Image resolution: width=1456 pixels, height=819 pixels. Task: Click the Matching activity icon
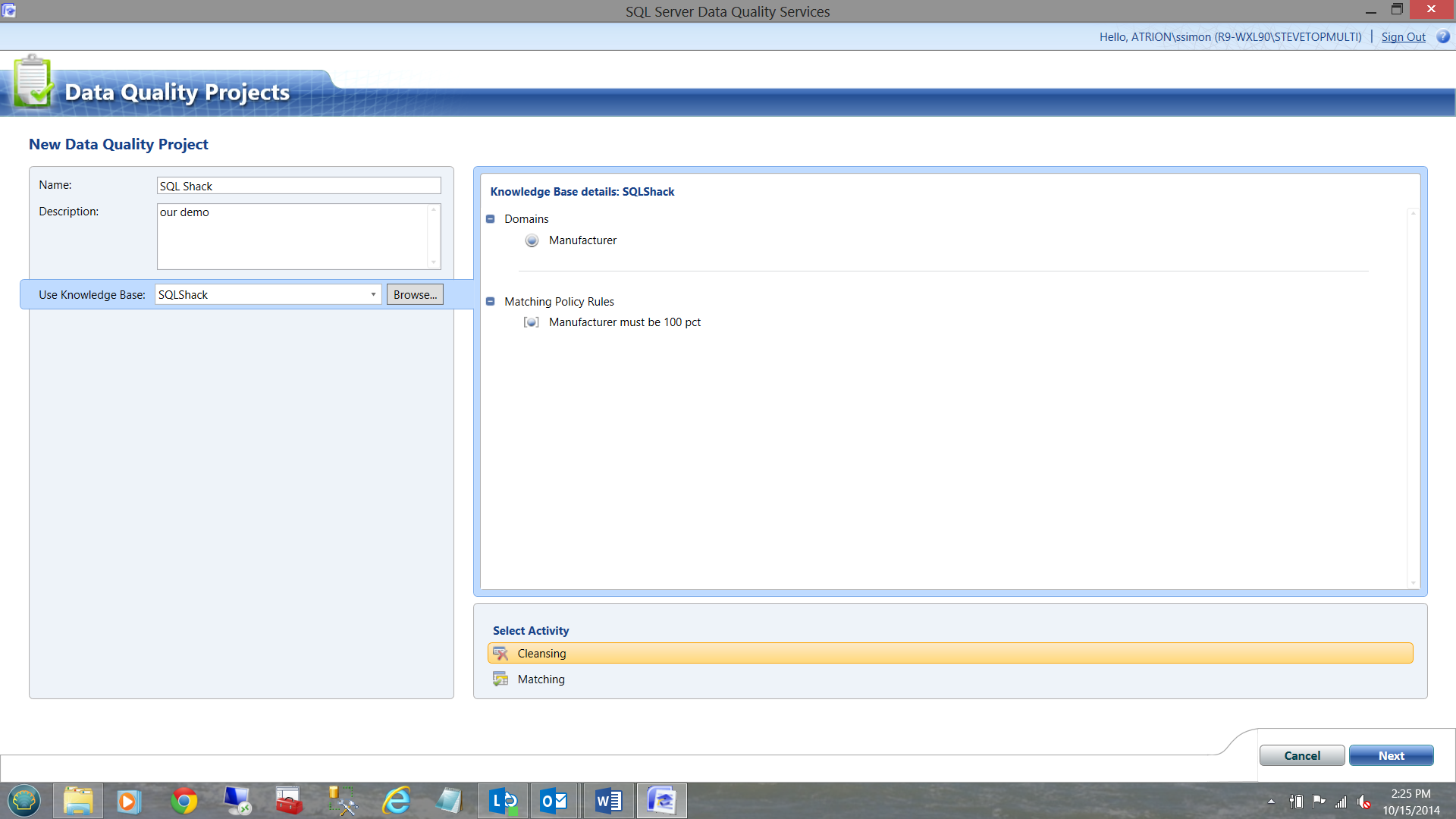tap(500, 679)
